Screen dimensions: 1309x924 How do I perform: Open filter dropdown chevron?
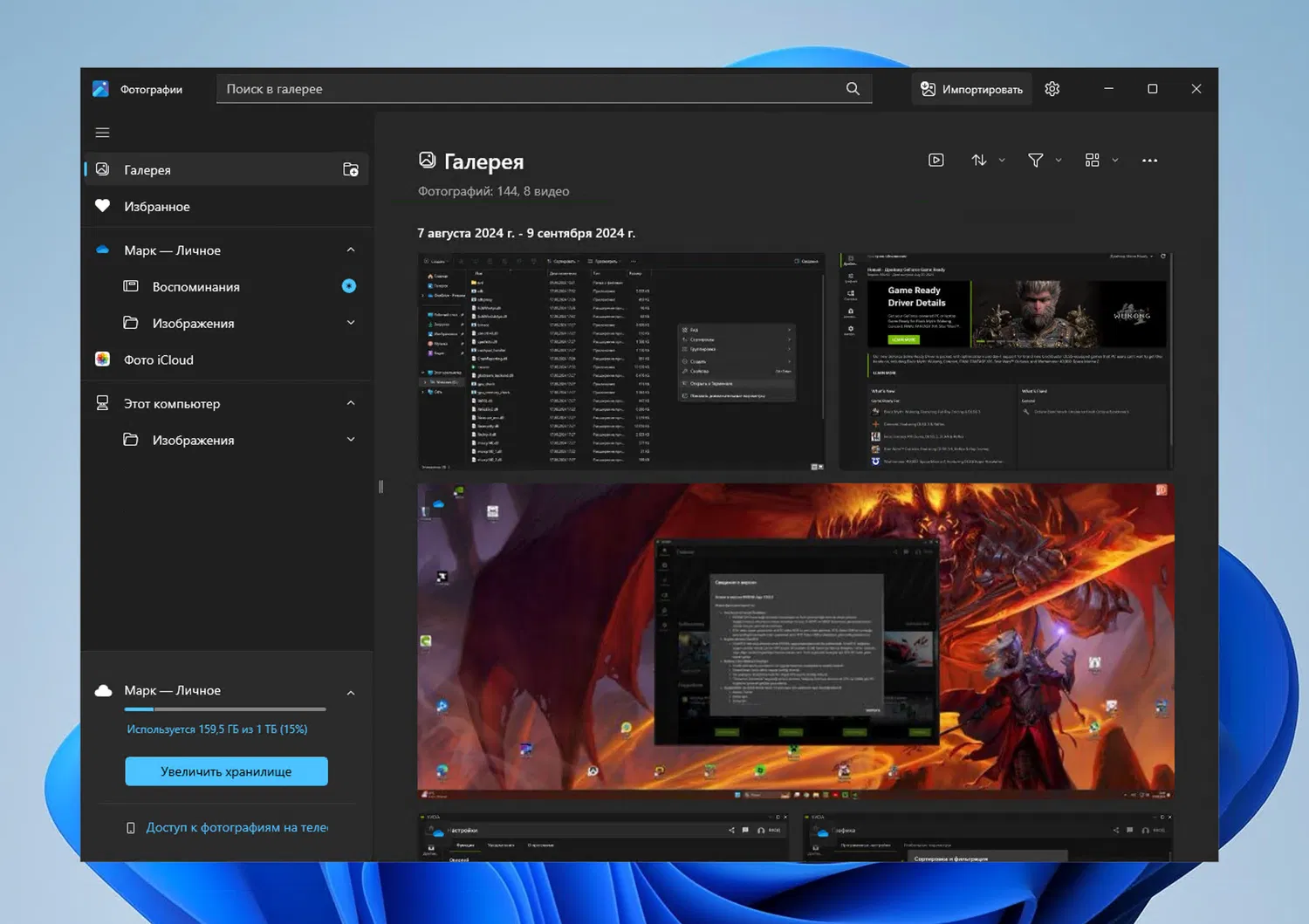[1059, 161]
